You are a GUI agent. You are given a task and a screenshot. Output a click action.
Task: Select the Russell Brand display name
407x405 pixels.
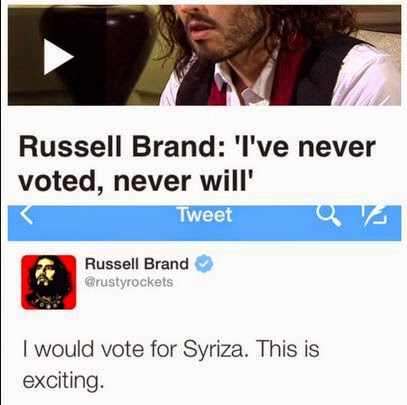click(x=137, y=264)
